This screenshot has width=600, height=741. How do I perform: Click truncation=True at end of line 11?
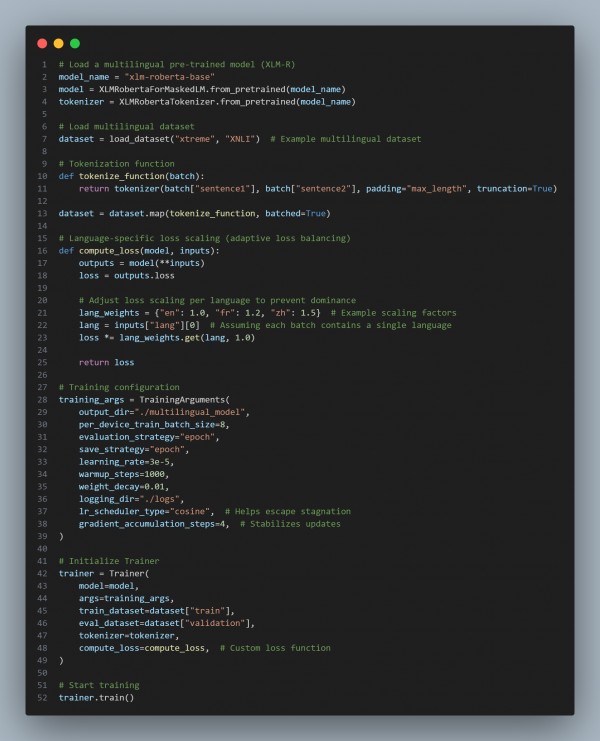[x=514, y=189]
